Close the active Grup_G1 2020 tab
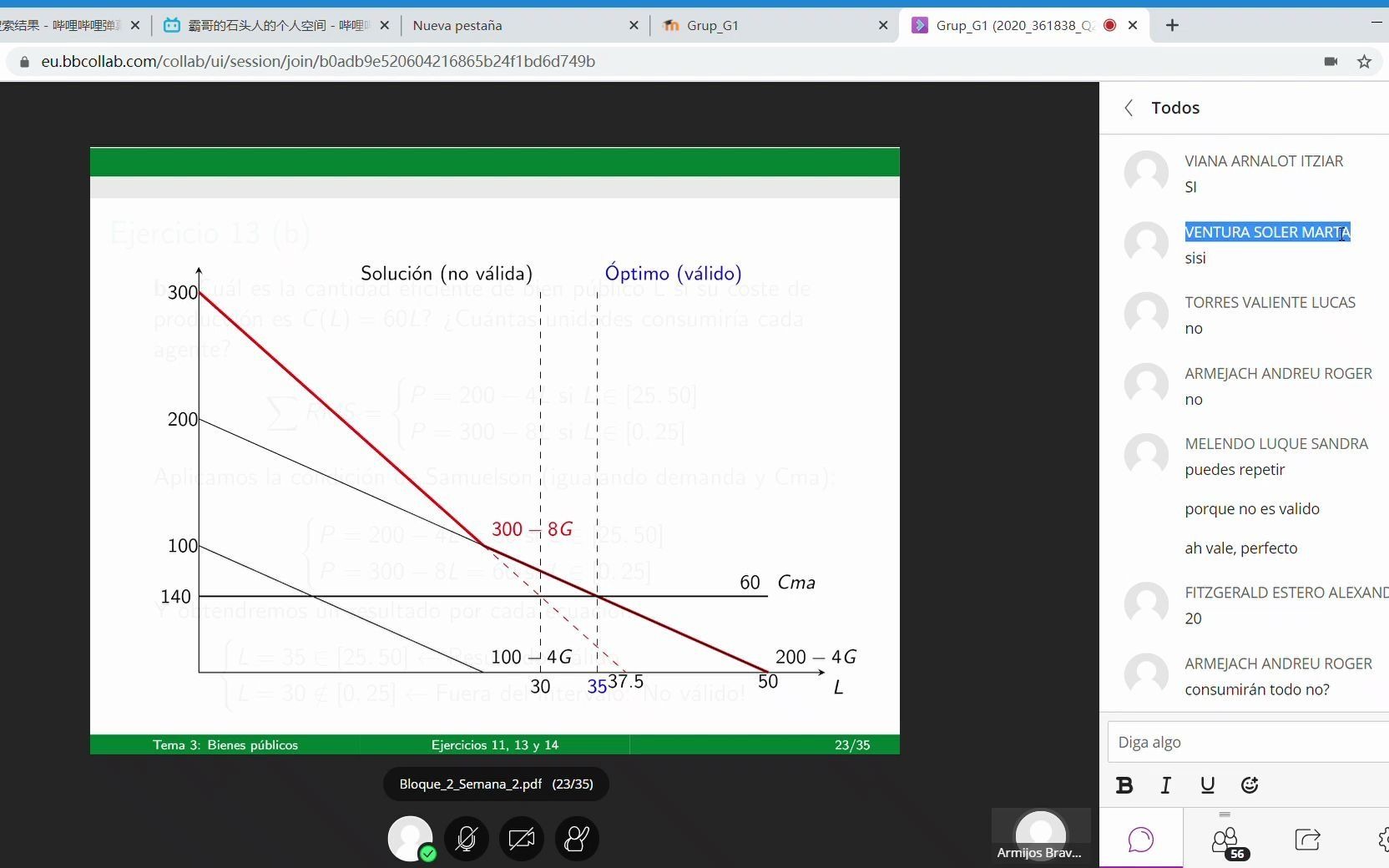This screenshot has height=868, width=1389. (x=1133, y=25)
